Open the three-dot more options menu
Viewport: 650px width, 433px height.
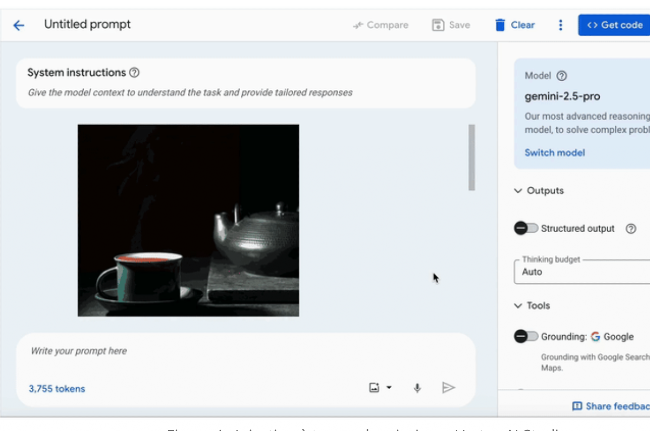click(560, 25)
